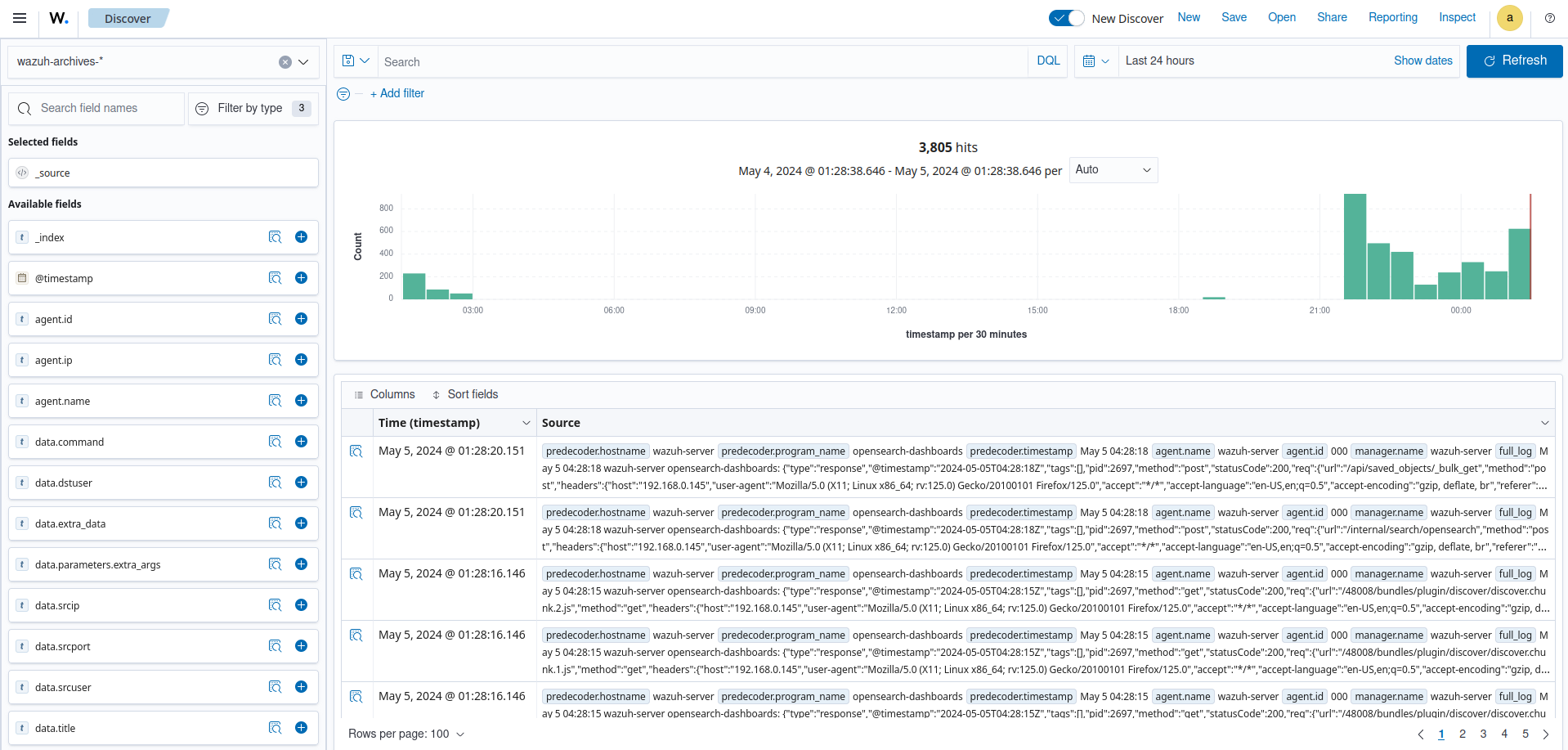Click the saved queries icon beside the search bar

pyautogui.click(x=356, y=61)
